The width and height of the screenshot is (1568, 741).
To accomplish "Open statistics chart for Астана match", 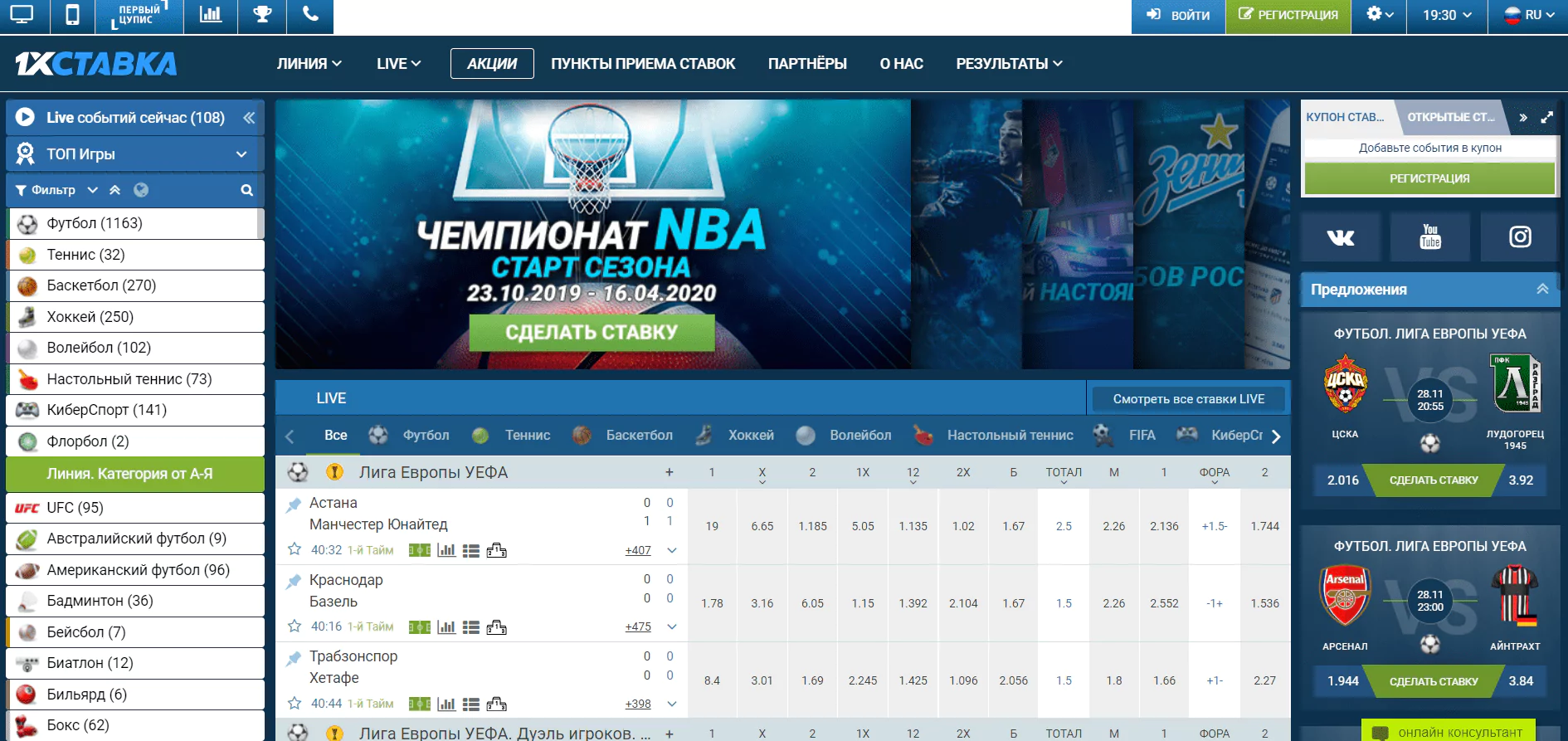I will [446, 550].
